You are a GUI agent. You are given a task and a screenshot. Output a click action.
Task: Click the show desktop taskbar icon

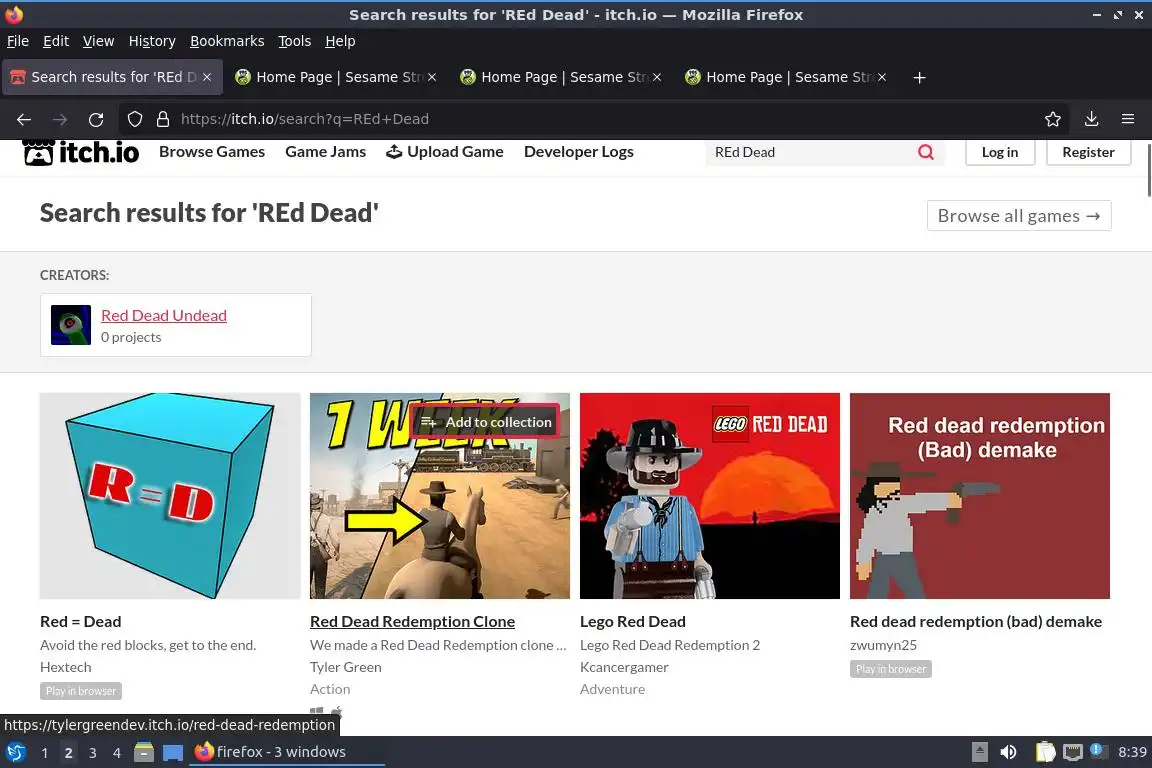click(173, 752)
